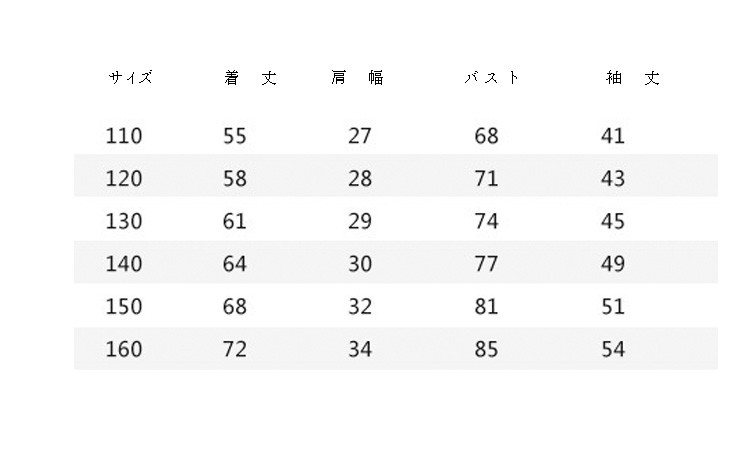Click 袖丈 value 41 for size 110
This screenshot has width=750, height=456.
pos(613,136)
